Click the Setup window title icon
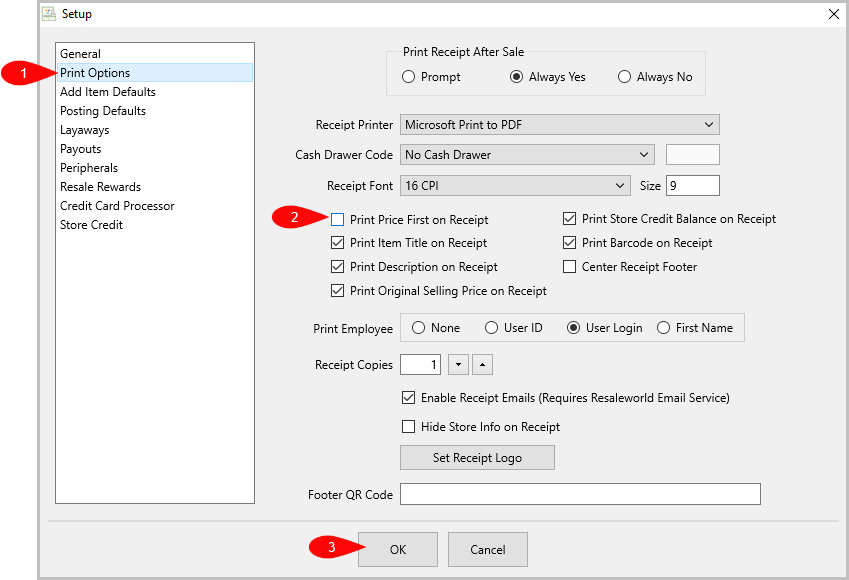Screen dimensions: 849x580 (49, 14)
